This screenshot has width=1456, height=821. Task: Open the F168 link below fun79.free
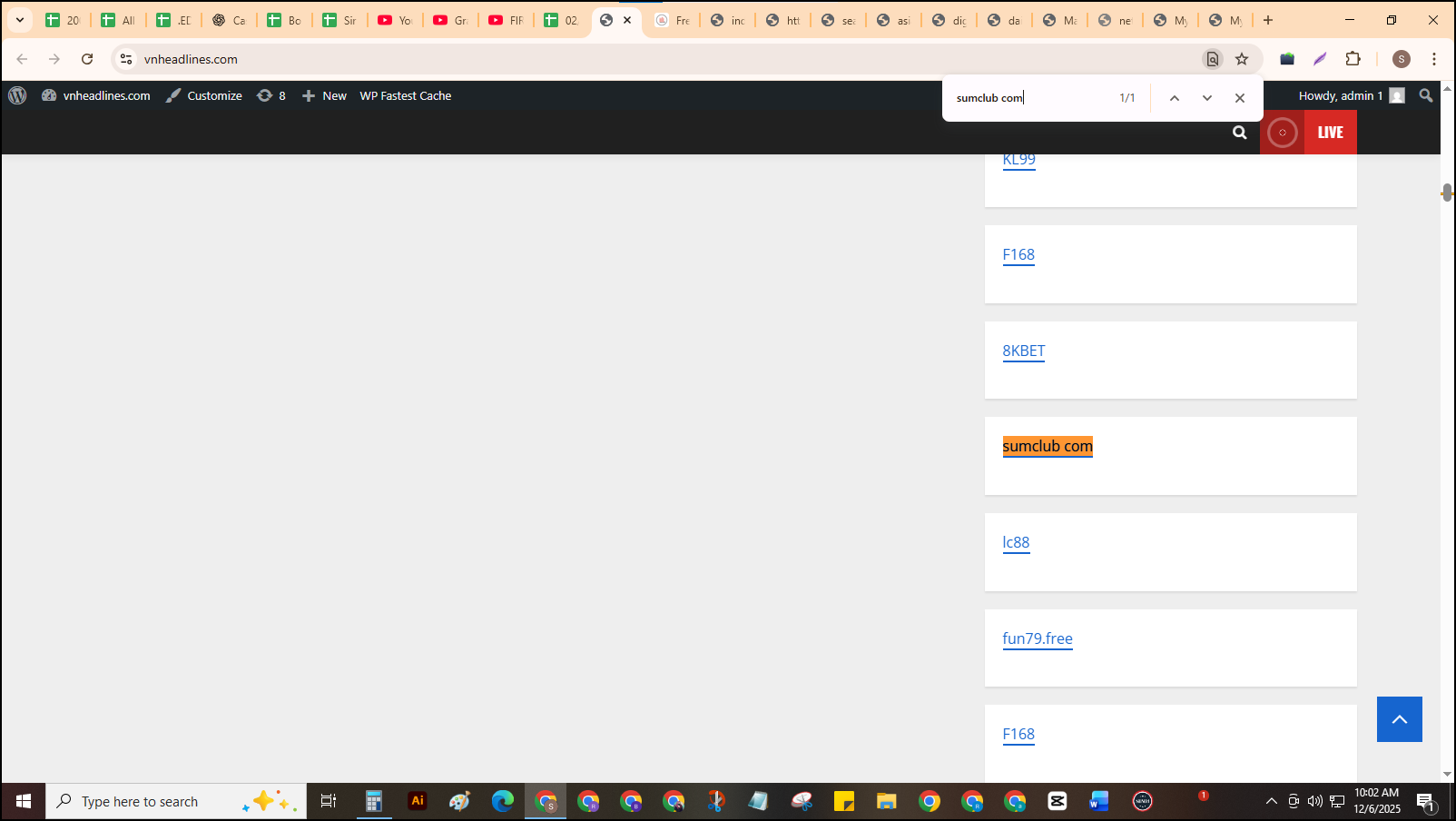tap(1018, 734)
